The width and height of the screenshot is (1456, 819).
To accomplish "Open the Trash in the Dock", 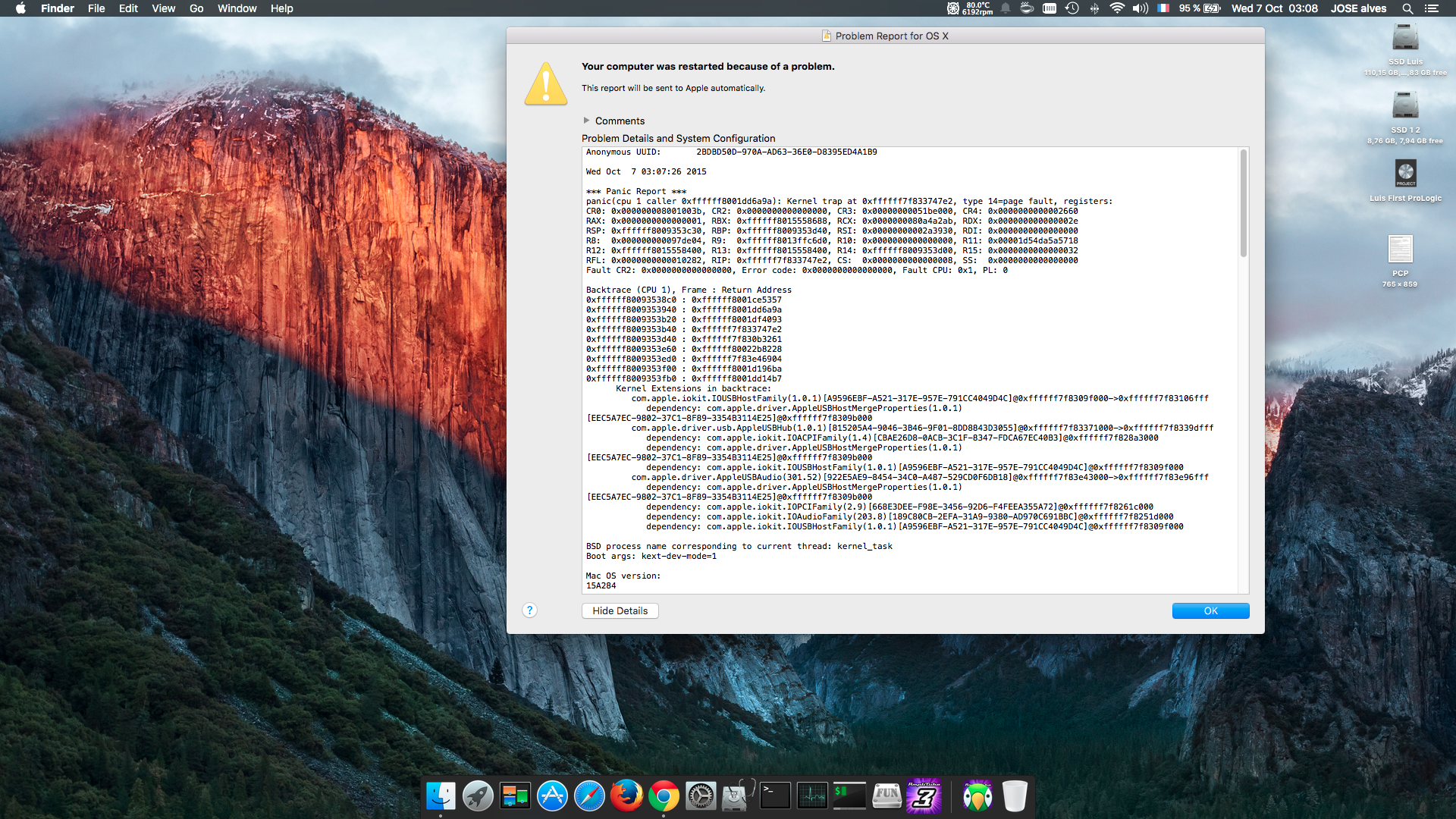I will (1015, 795).
